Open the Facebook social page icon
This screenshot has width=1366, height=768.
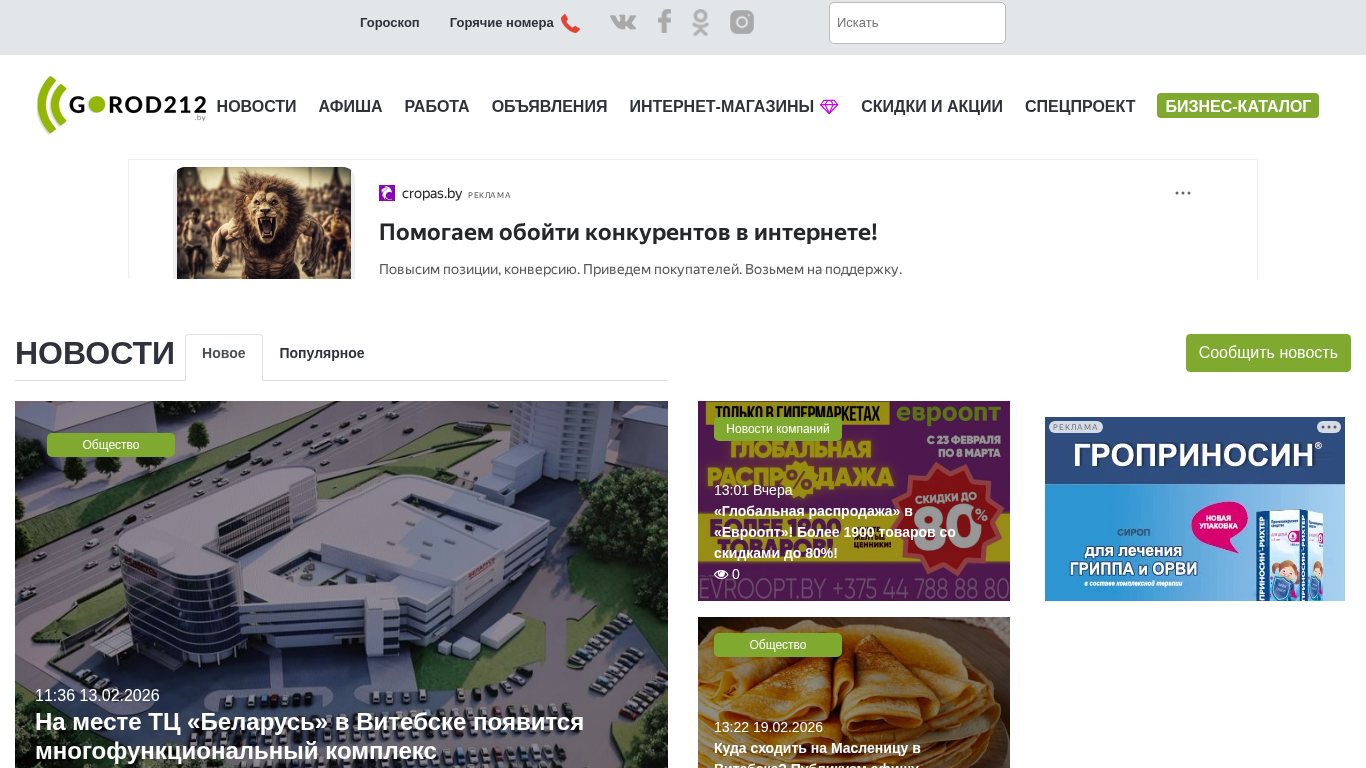point(664,21)
